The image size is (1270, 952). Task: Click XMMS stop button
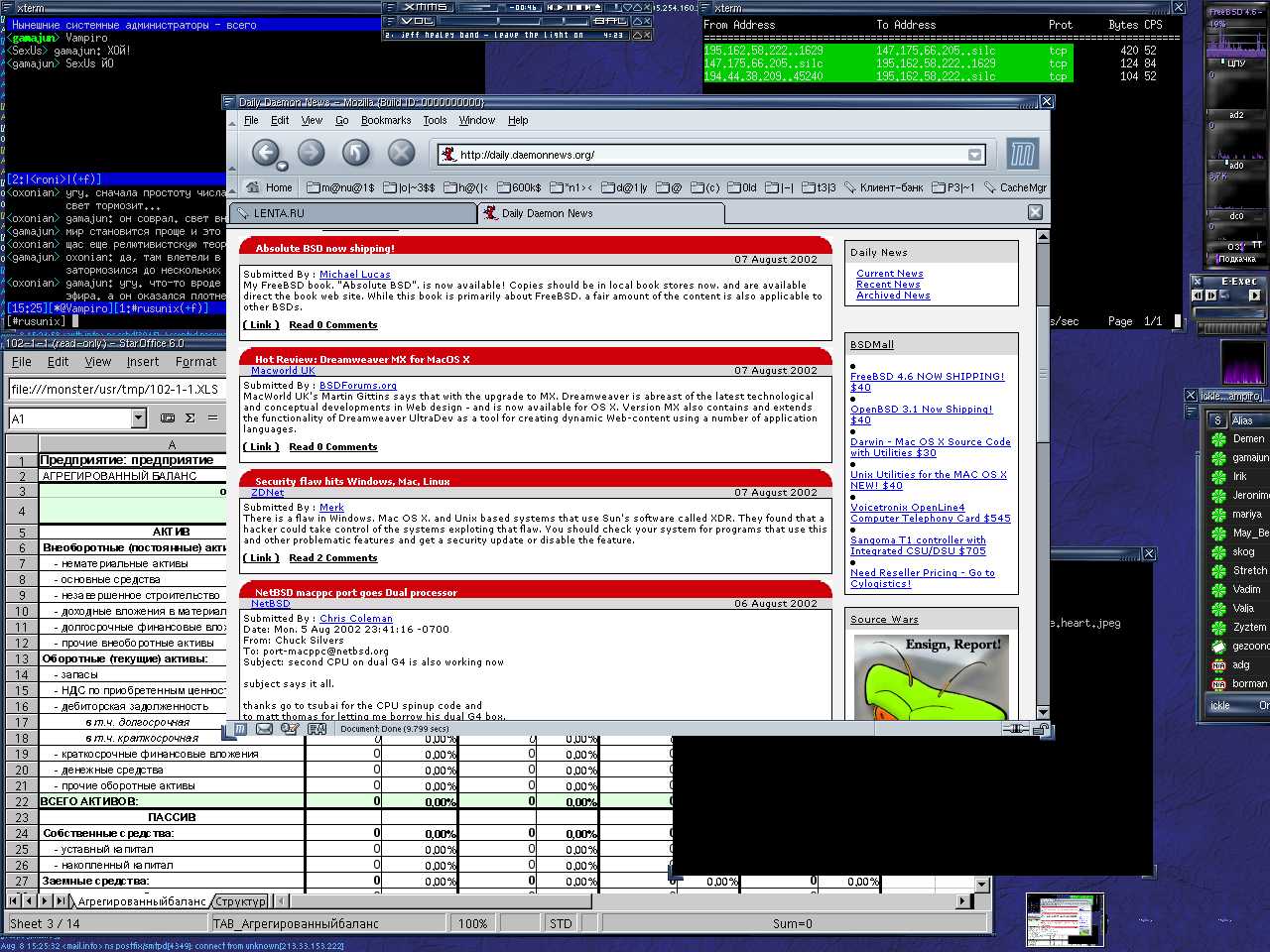(579, 8)
